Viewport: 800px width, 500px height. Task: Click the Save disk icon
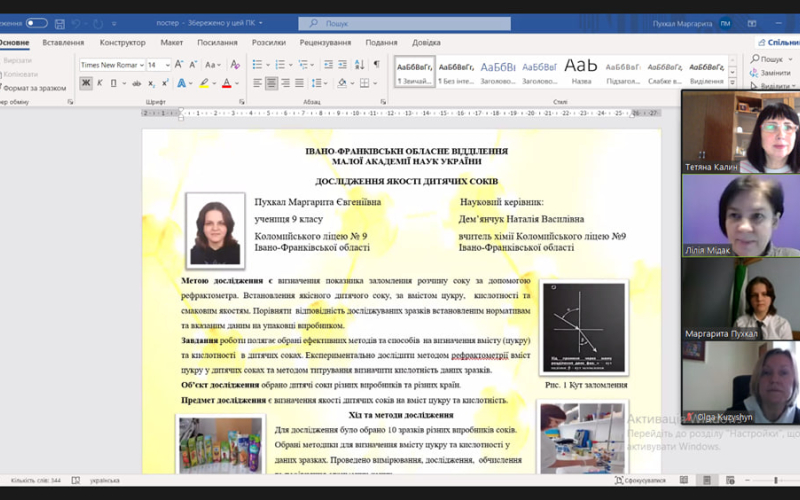tap(60, 23)
